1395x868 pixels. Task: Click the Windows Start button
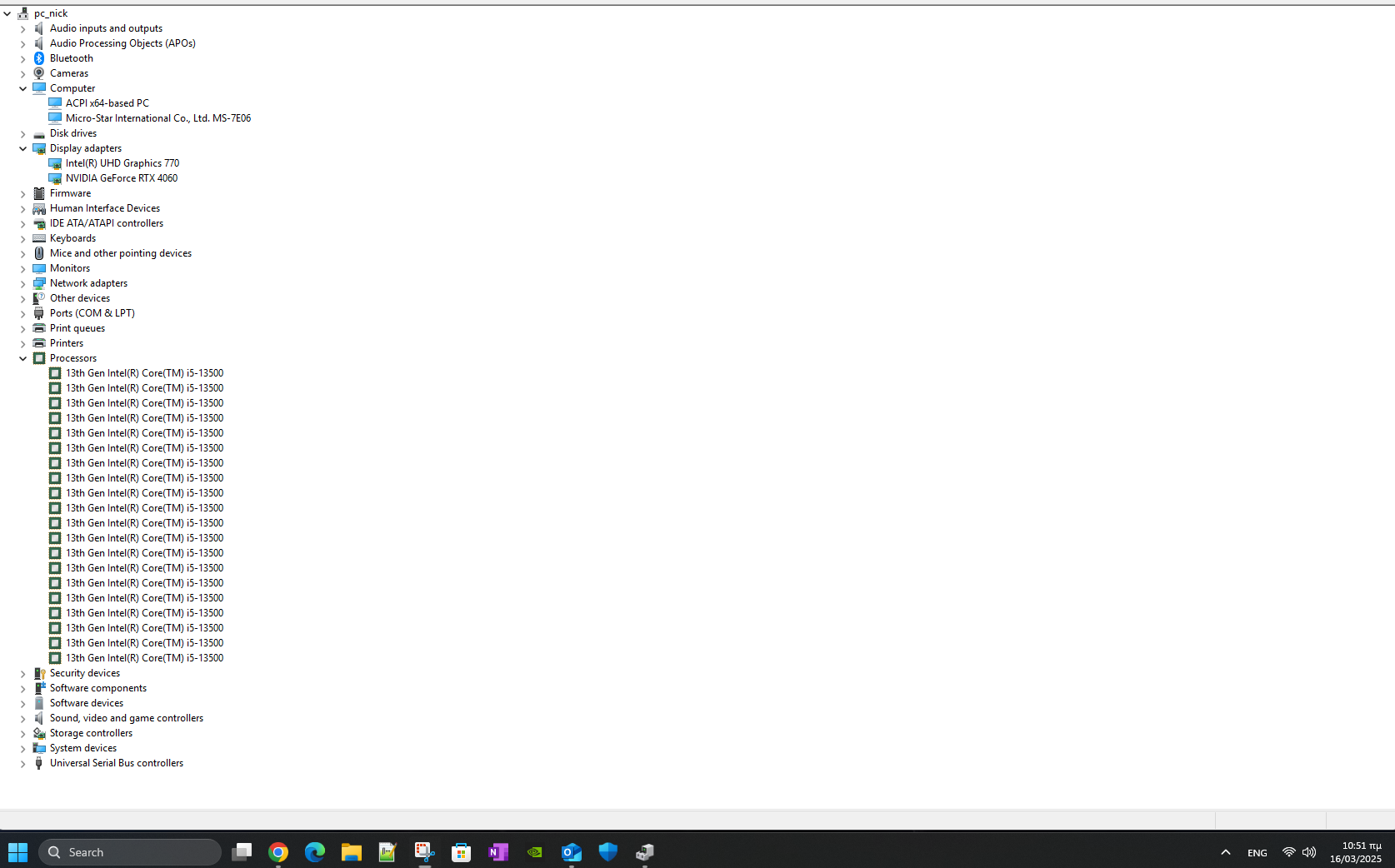click(18, 852)
